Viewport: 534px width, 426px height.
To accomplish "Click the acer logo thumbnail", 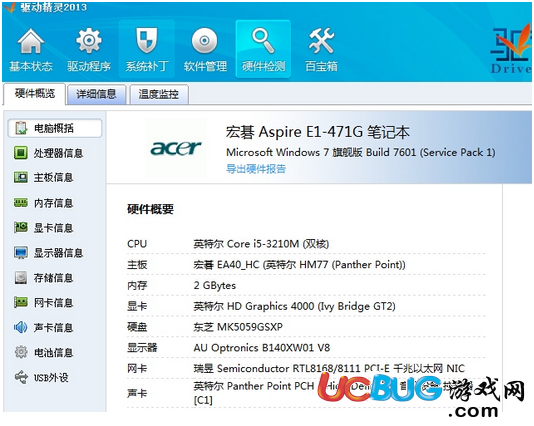I will [176, 148].
